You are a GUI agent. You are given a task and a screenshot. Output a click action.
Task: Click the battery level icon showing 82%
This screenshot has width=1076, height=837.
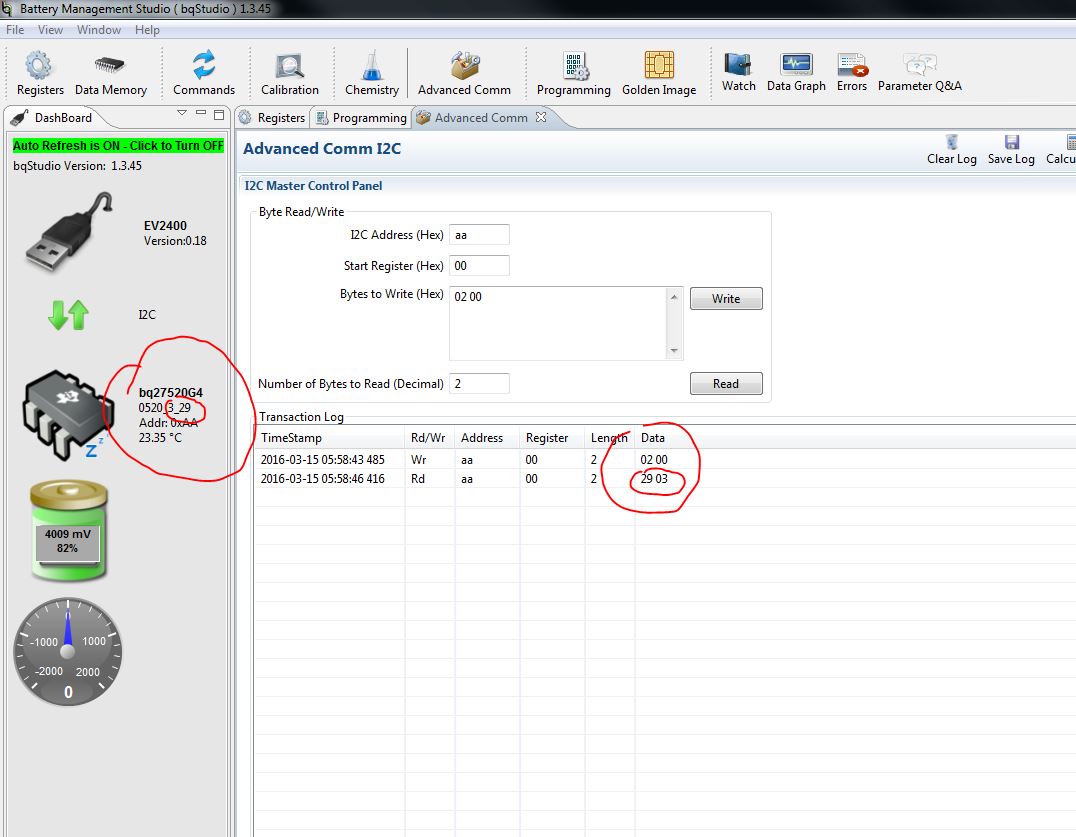pos(69,530)
